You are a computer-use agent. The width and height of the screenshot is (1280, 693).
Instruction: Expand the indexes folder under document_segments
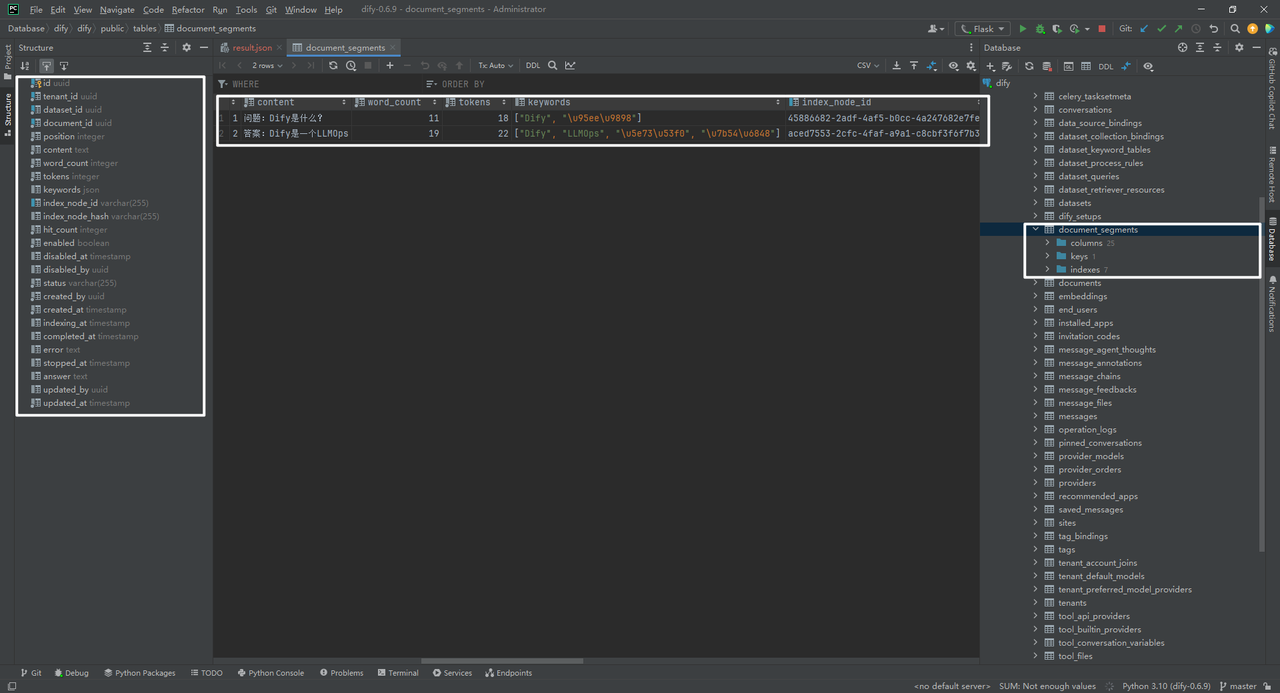pyautogui.click(x=1048, y=269)
